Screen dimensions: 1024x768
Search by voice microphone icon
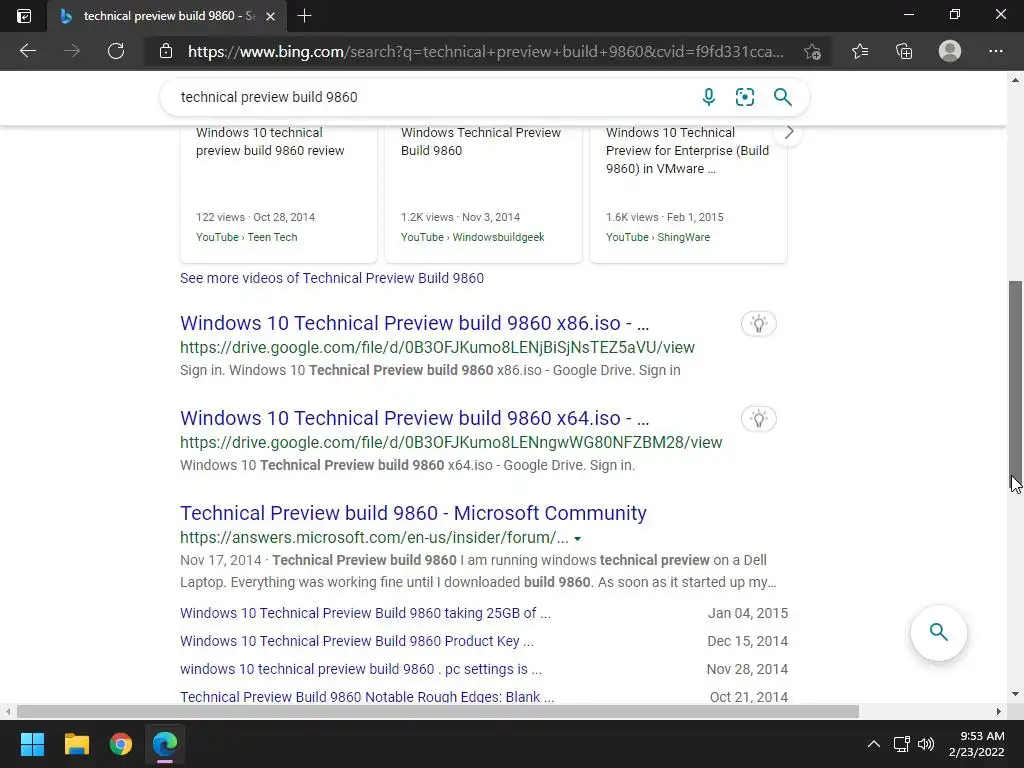click(x=709, y=97)
